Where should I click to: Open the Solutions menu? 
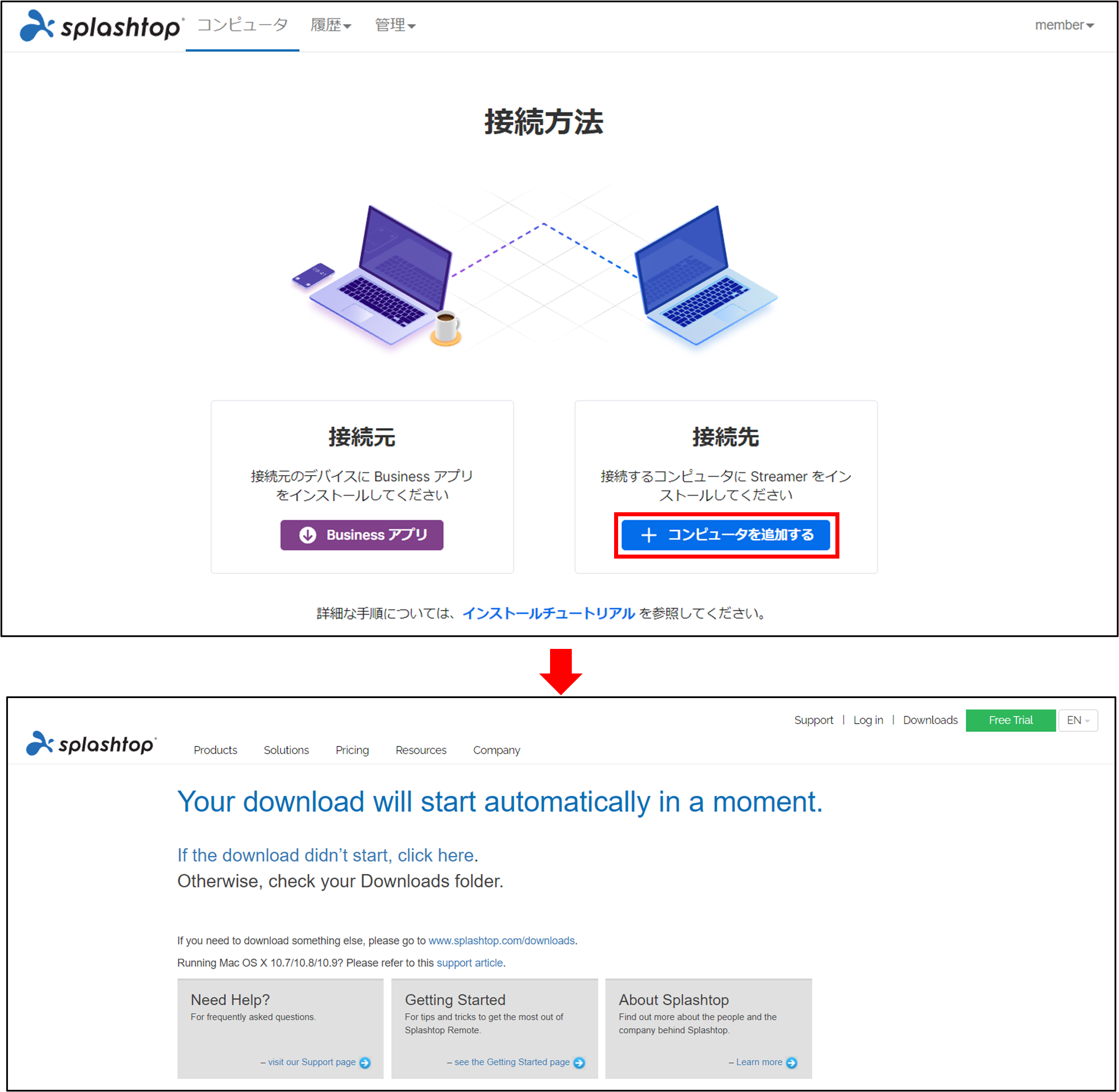click(x=286, y=750)
